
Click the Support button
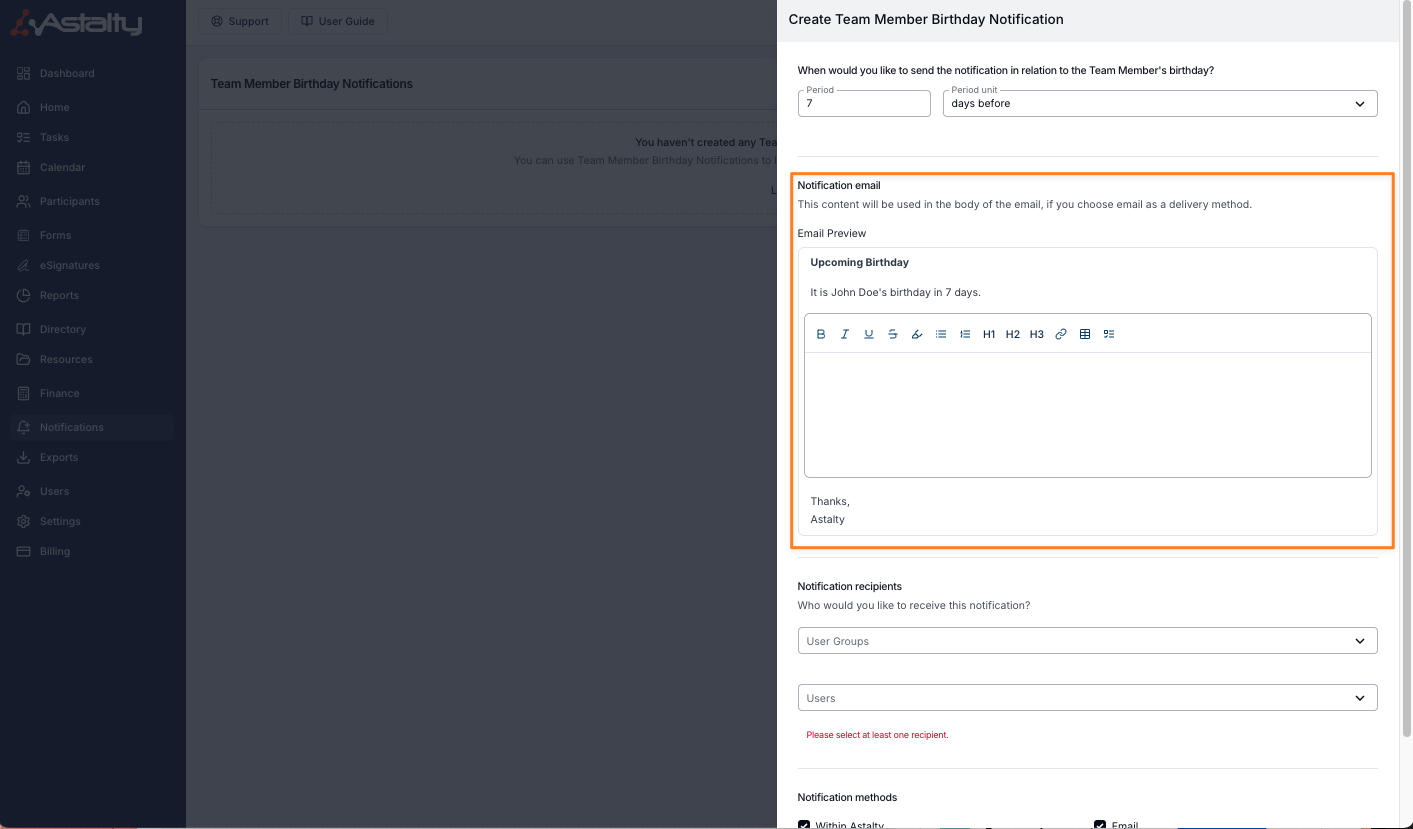point(240,21)
